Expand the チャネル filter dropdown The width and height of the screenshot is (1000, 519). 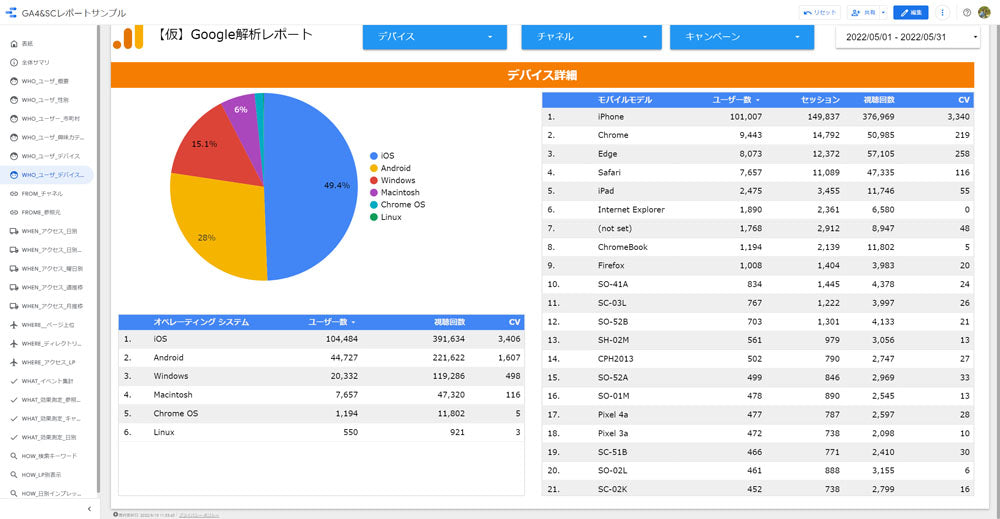pos(591,37)
